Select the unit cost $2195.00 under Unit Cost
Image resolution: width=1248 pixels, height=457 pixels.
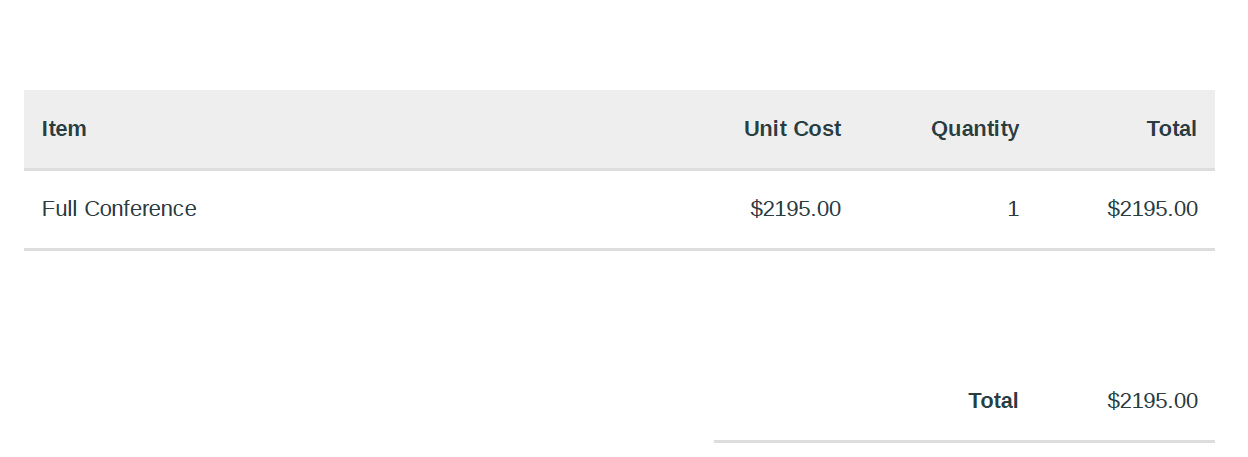(796, 209)
